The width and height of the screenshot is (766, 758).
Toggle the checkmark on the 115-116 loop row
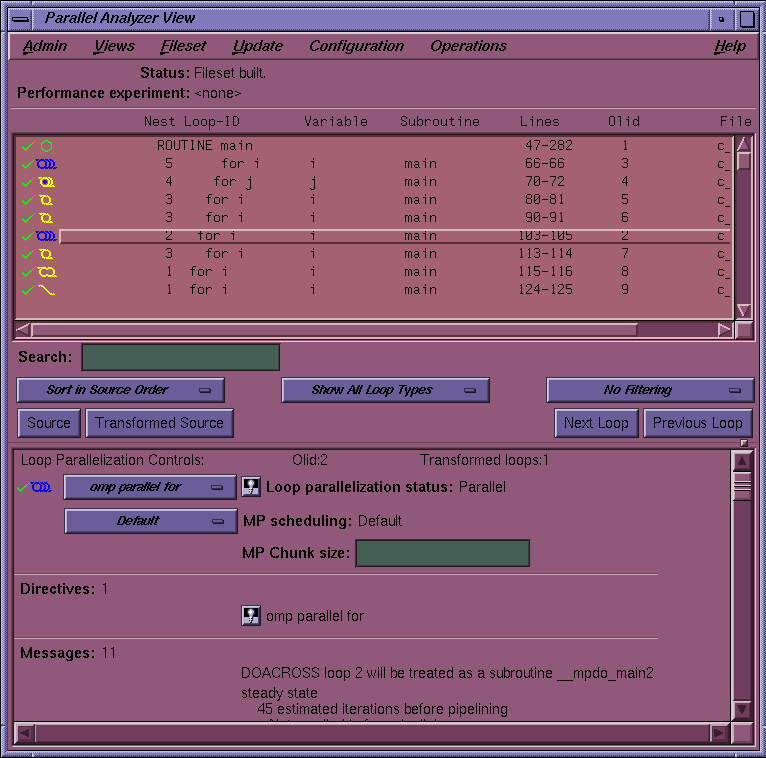(28, 272)
